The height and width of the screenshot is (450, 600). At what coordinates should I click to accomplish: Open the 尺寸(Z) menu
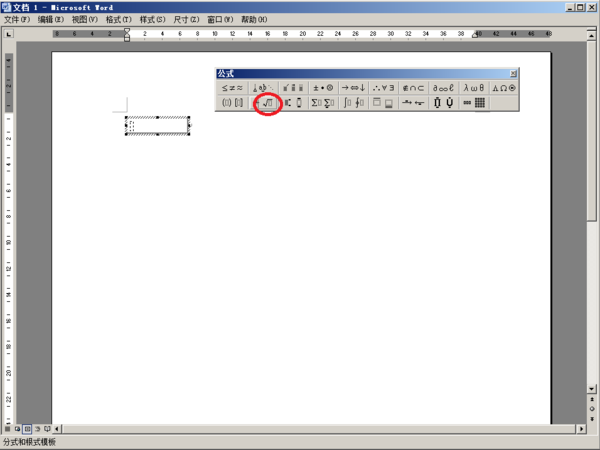pos(186,20)
